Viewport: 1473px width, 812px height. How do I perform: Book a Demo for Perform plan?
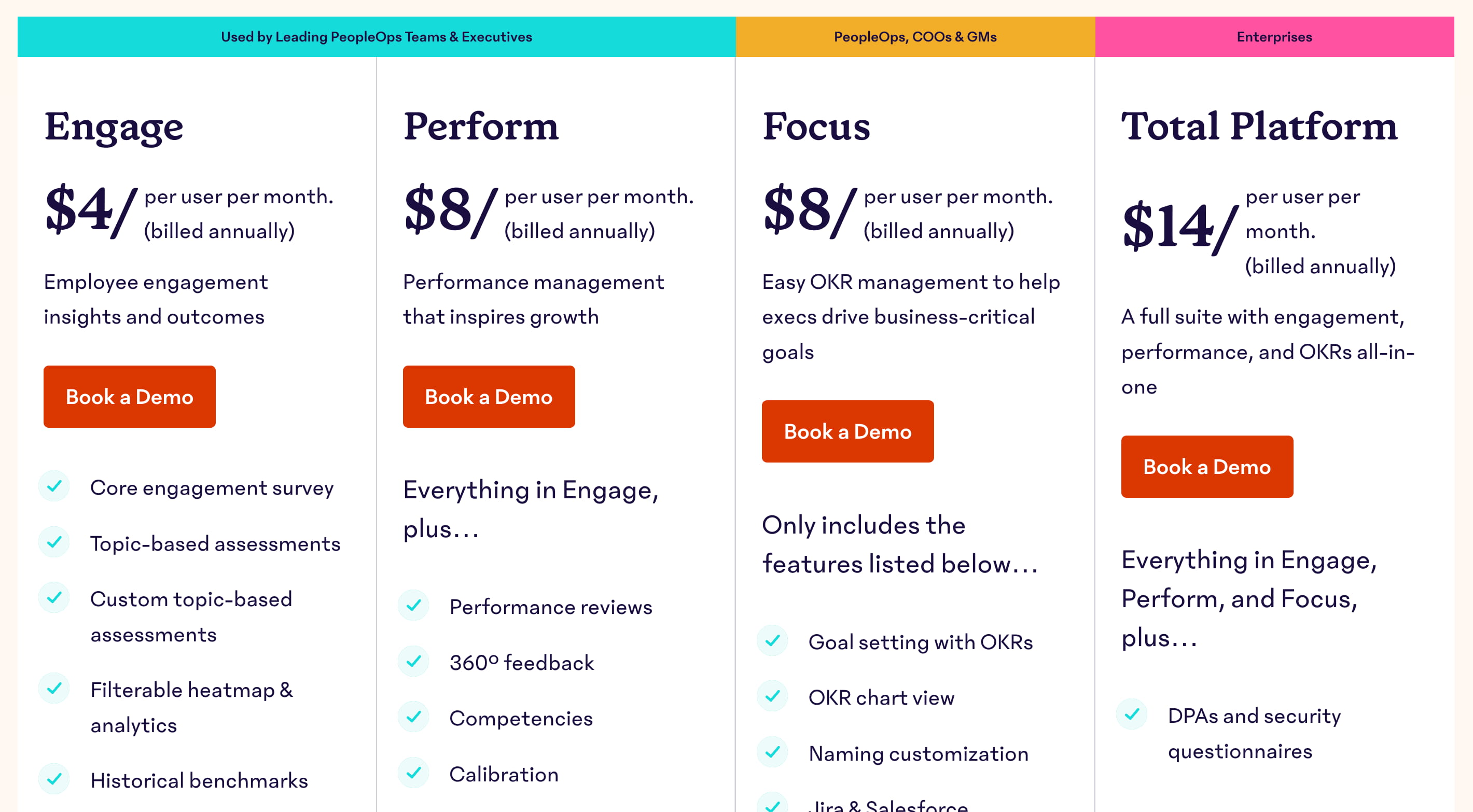point(489,397)
